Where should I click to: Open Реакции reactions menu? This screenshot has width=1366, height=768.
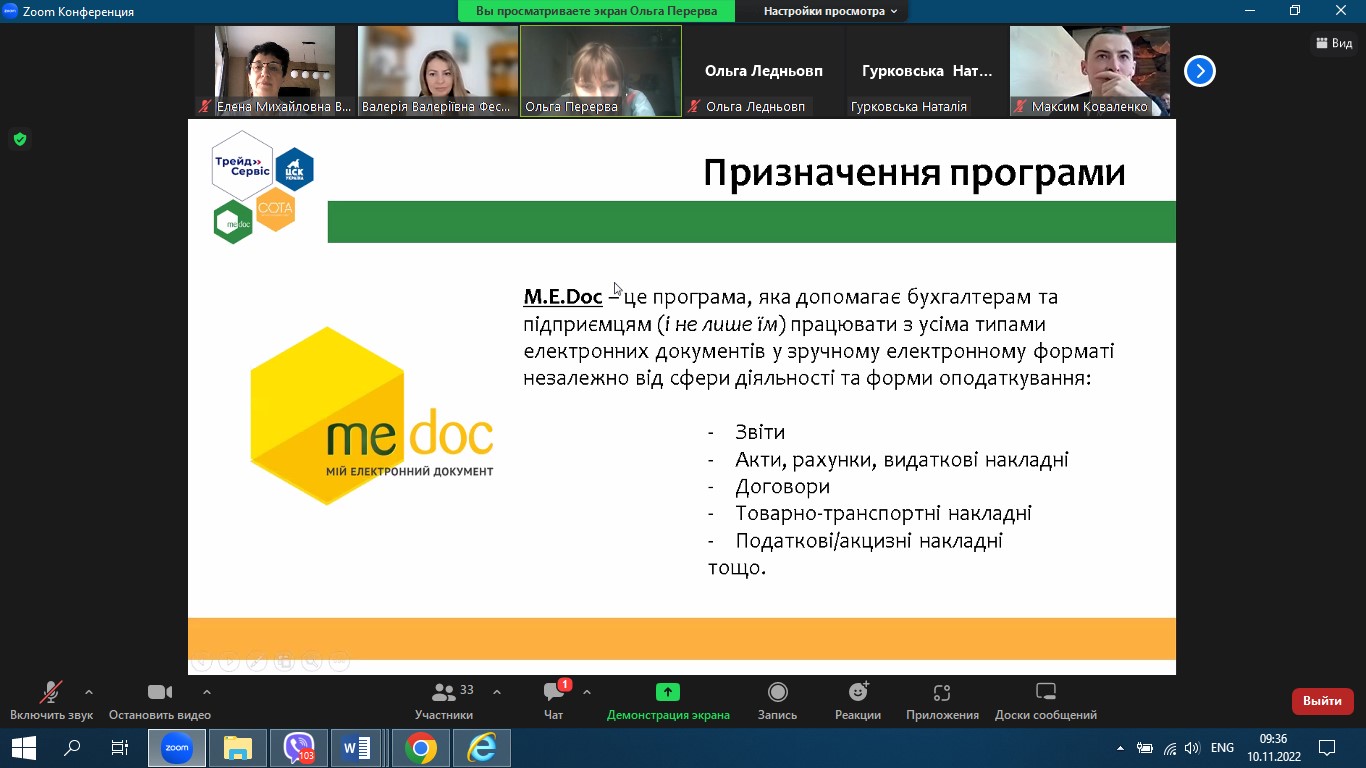[x=858, y=700]
